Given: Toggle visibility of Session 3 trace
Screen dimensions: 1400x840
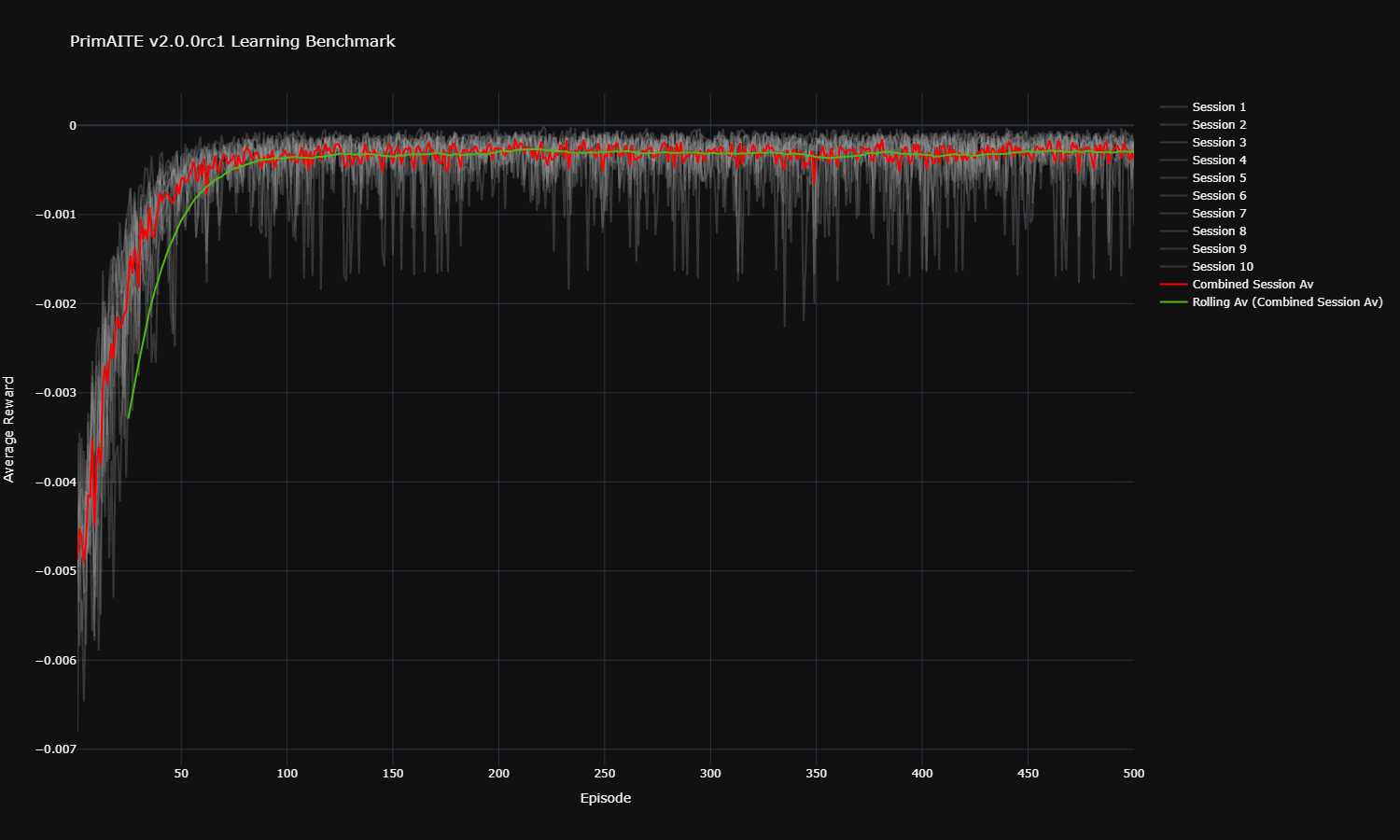Looking at the screenshot, I should tap(1218, 143).
